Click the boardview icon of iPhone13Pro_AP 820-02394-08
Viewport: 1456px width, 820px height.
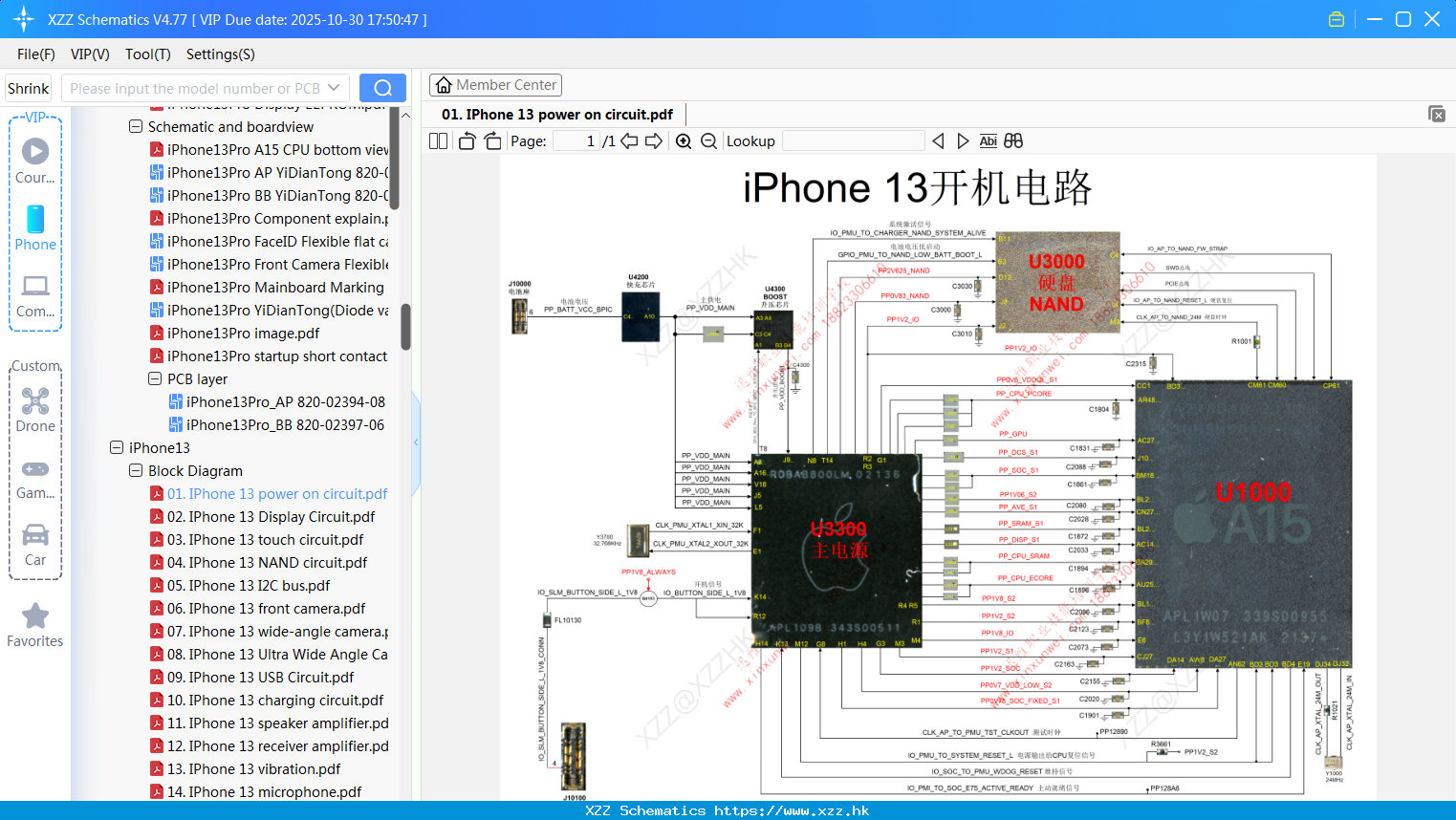point(176,401)
